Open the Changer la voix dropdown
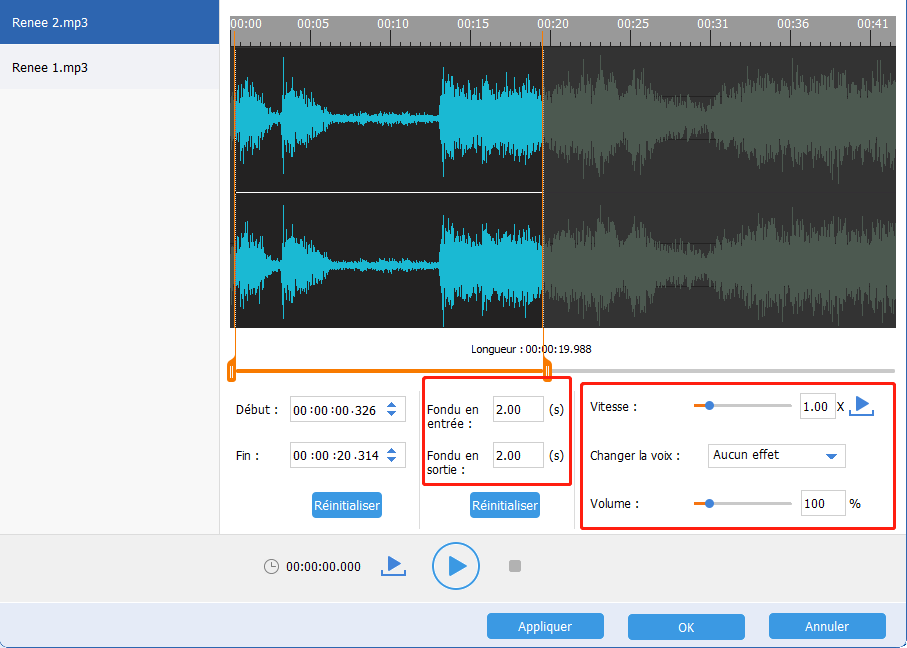The image size is (907, 648). pyautogui.click(x=776, y=455)
